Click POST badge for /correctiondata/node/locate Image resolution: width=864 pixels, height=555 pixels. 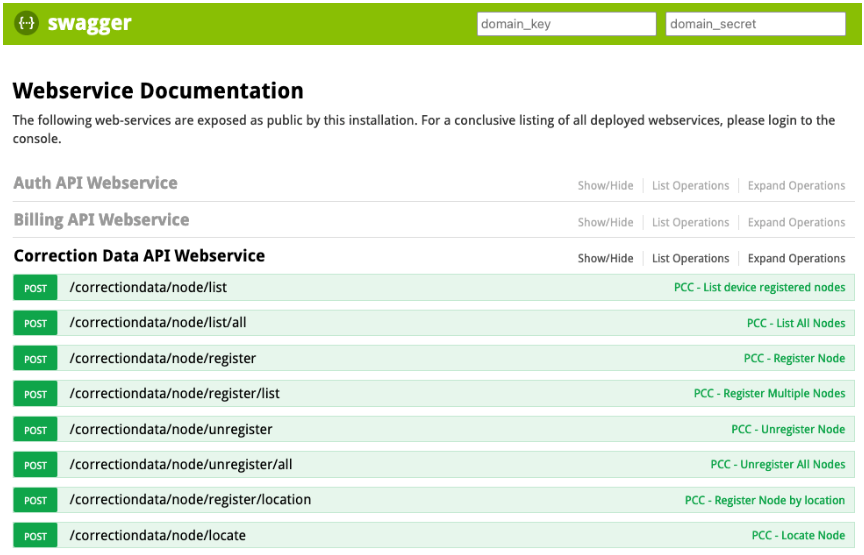click(x=35, y=536)
